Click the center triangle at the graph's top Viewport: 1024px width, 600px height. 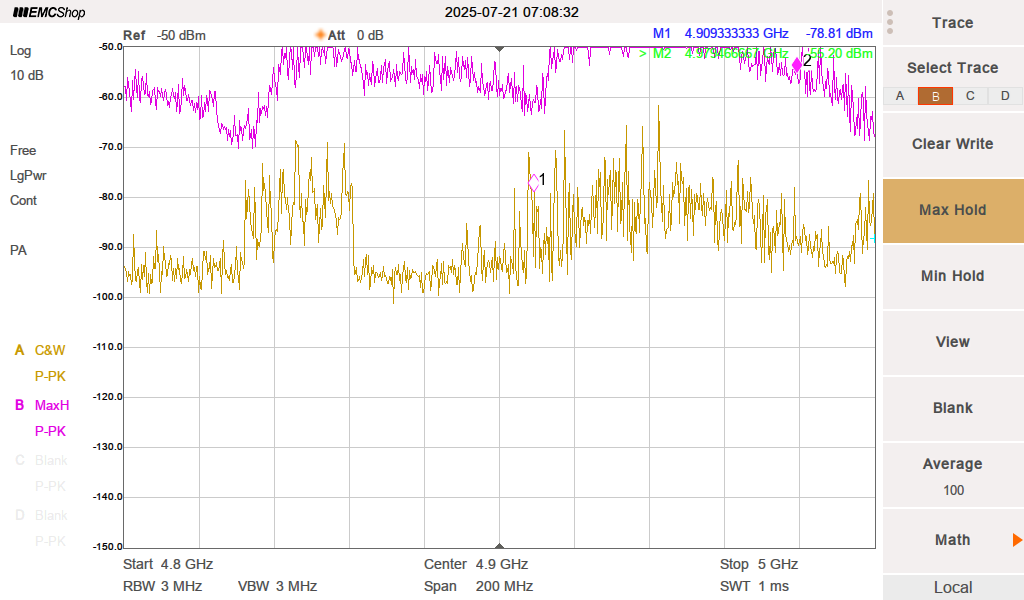(500, 48)
